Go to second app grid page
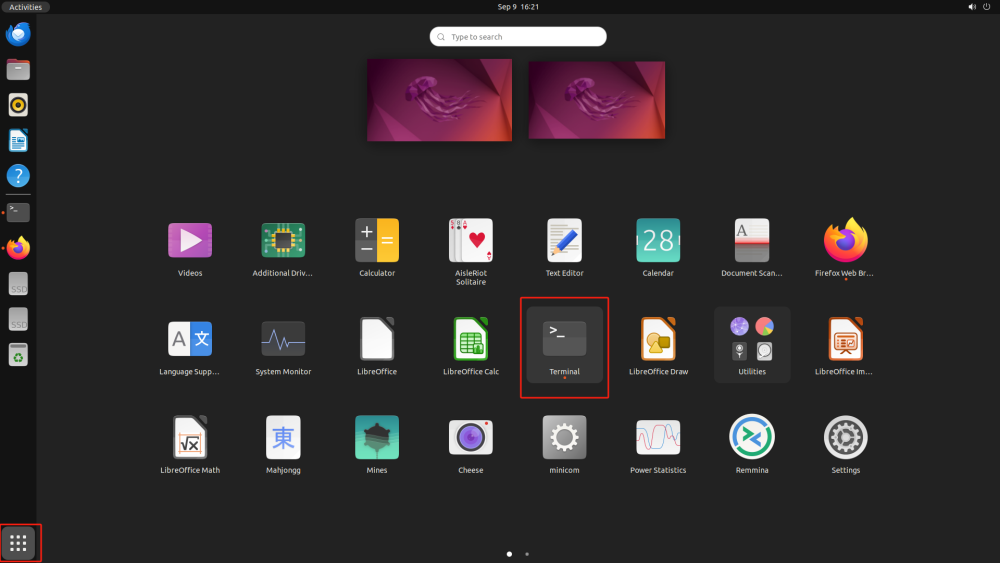This screenshot has width=1000, height=563. point(527,553)
